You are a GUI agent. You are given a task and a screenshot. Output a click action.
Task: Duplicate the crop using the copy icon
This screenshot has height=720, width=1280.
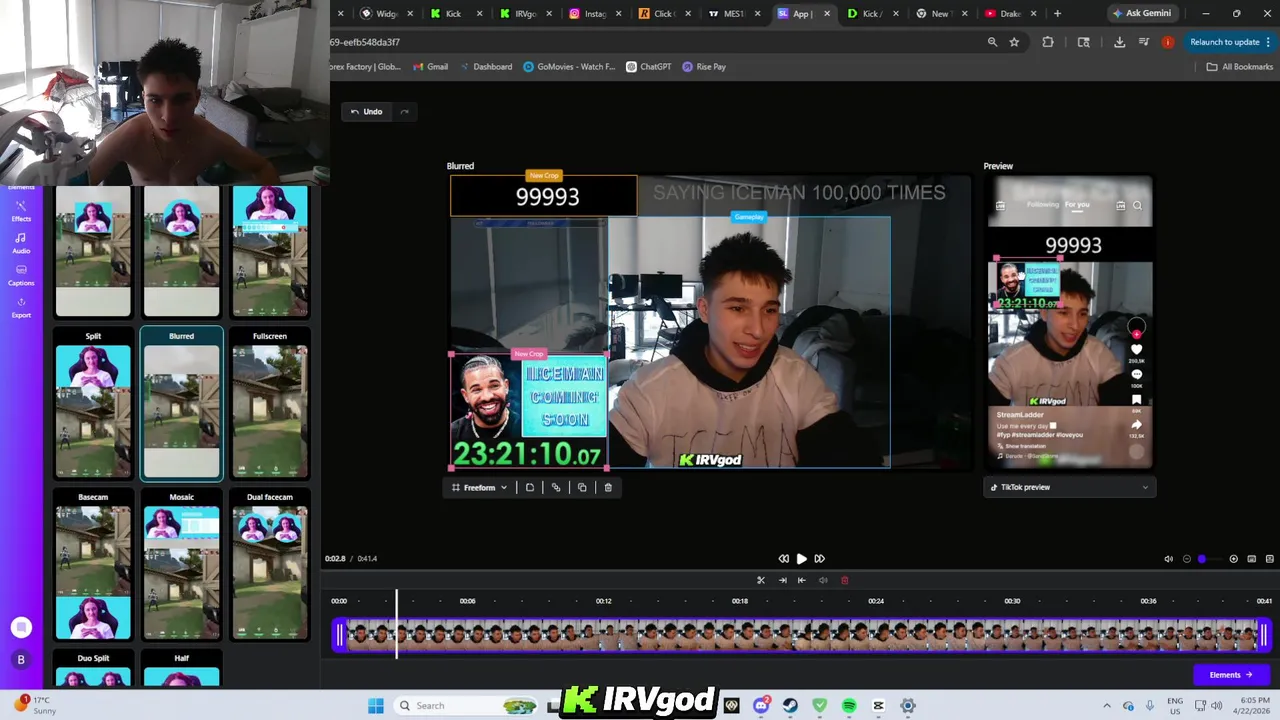(x=582, y=487)
